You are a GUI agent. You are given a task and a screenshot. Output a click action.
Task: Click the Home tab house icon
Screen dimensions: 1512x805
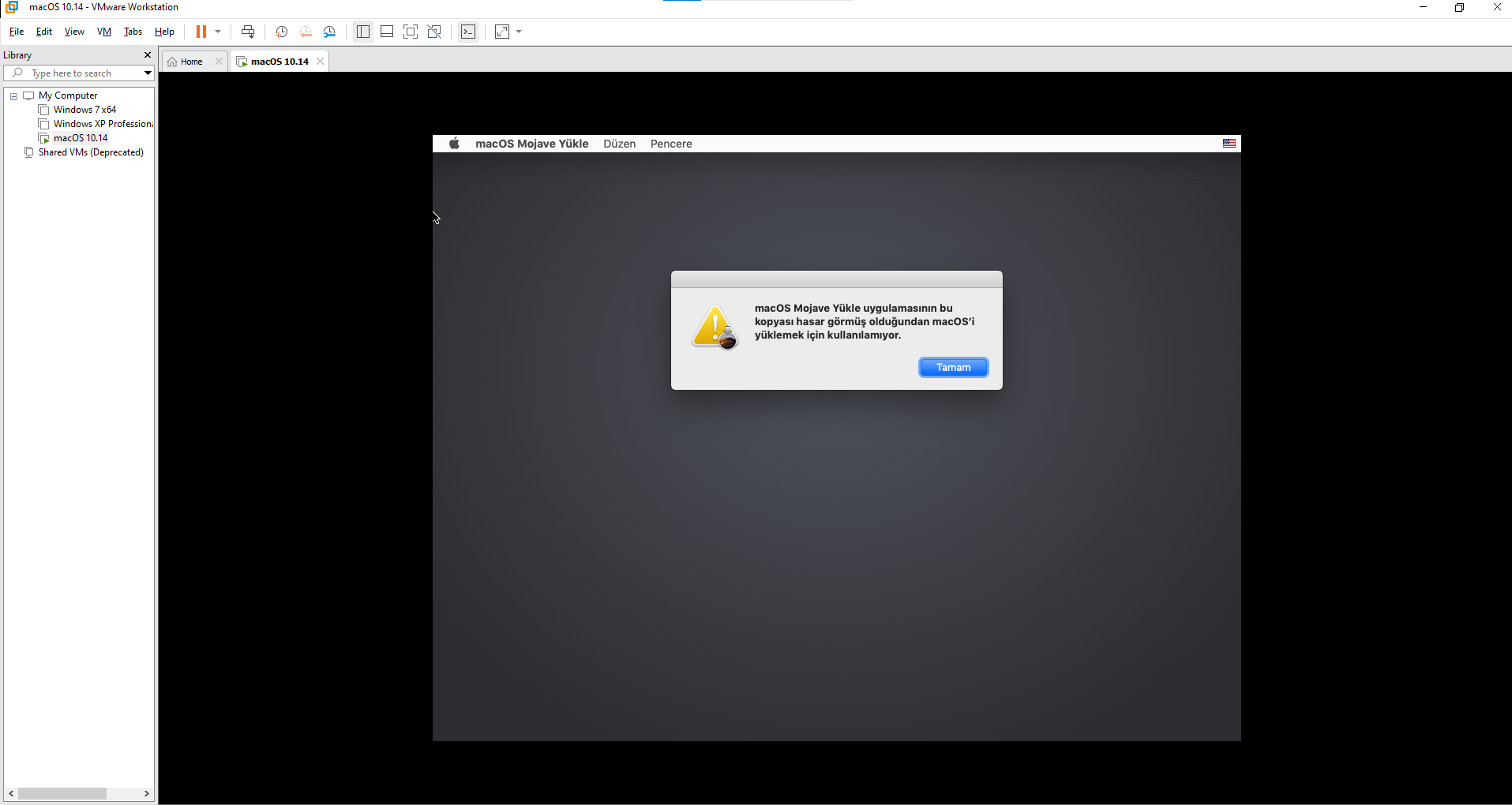coord(172,62)
